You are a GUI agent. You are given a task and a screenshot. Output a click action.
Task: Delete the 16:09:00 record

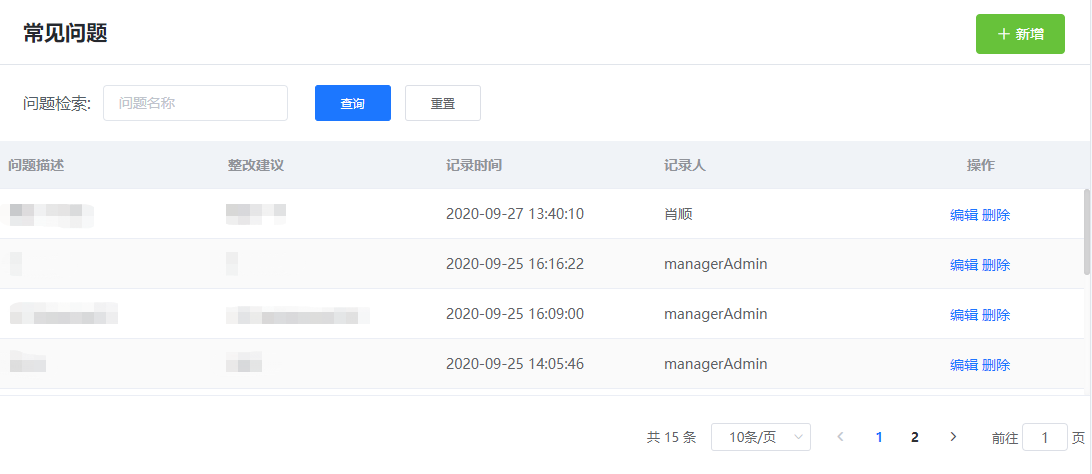996,315
